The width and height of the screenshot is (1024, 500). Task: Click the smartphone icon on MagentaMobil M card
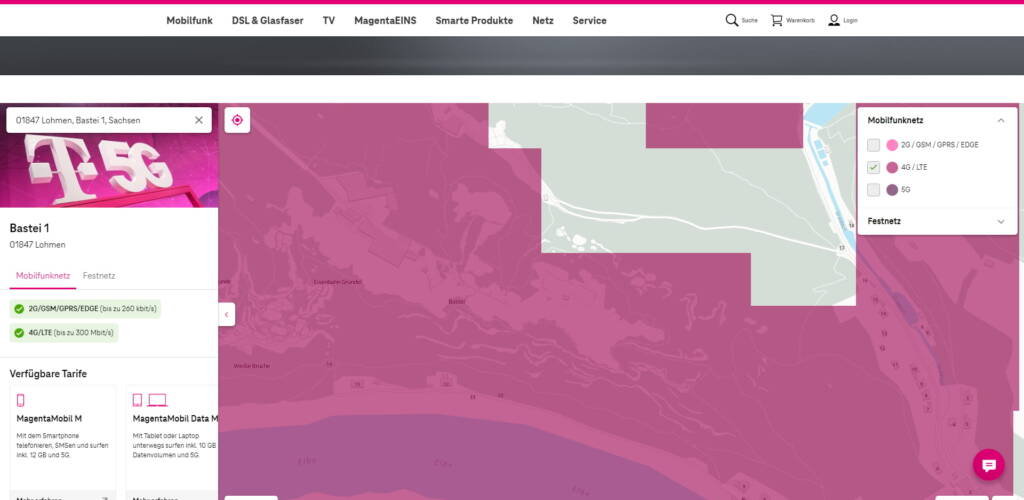tap(20, 400)
